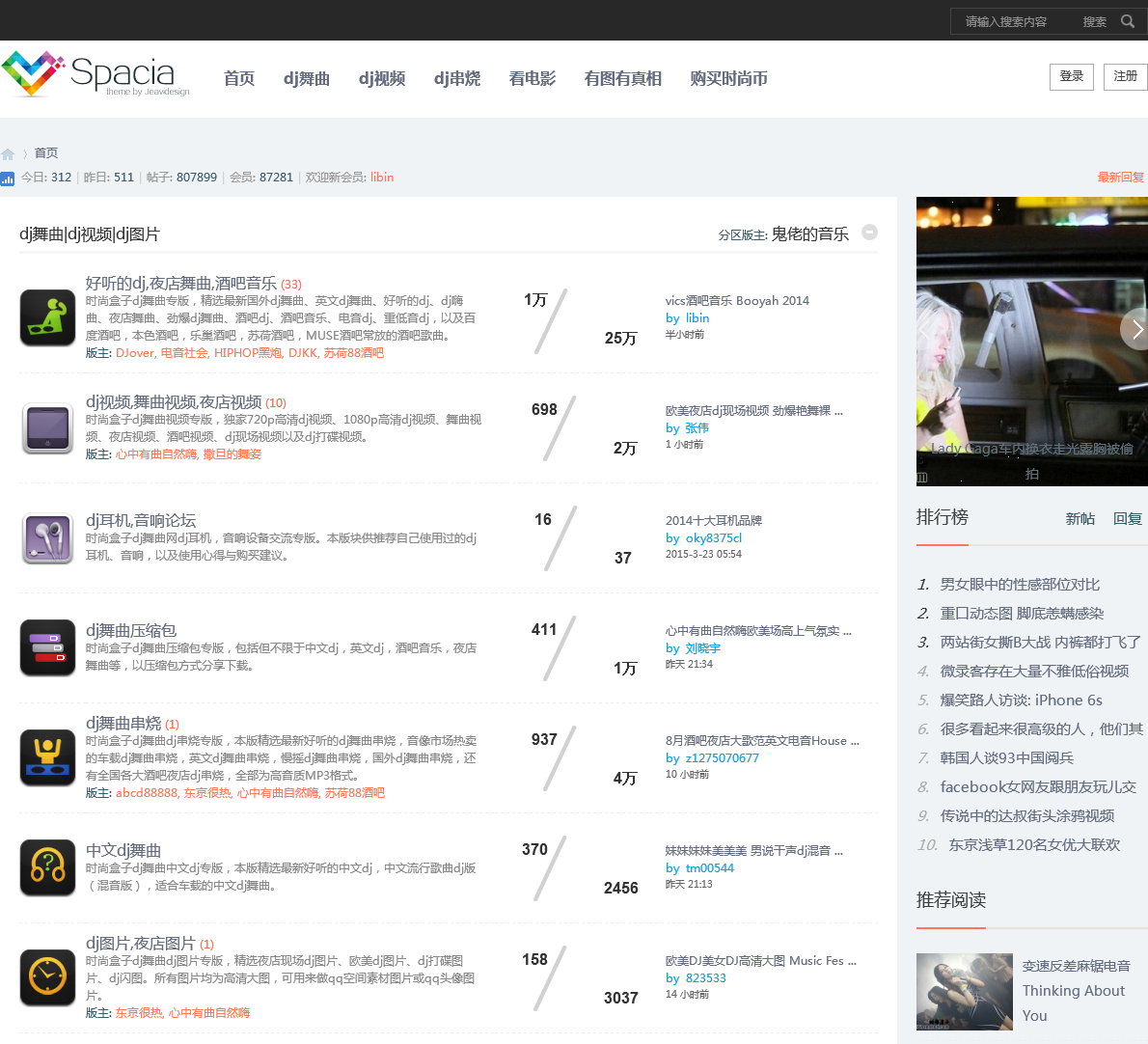1148x1044 pixels.
Task: Open new member libin profile link
Action: 382,178
